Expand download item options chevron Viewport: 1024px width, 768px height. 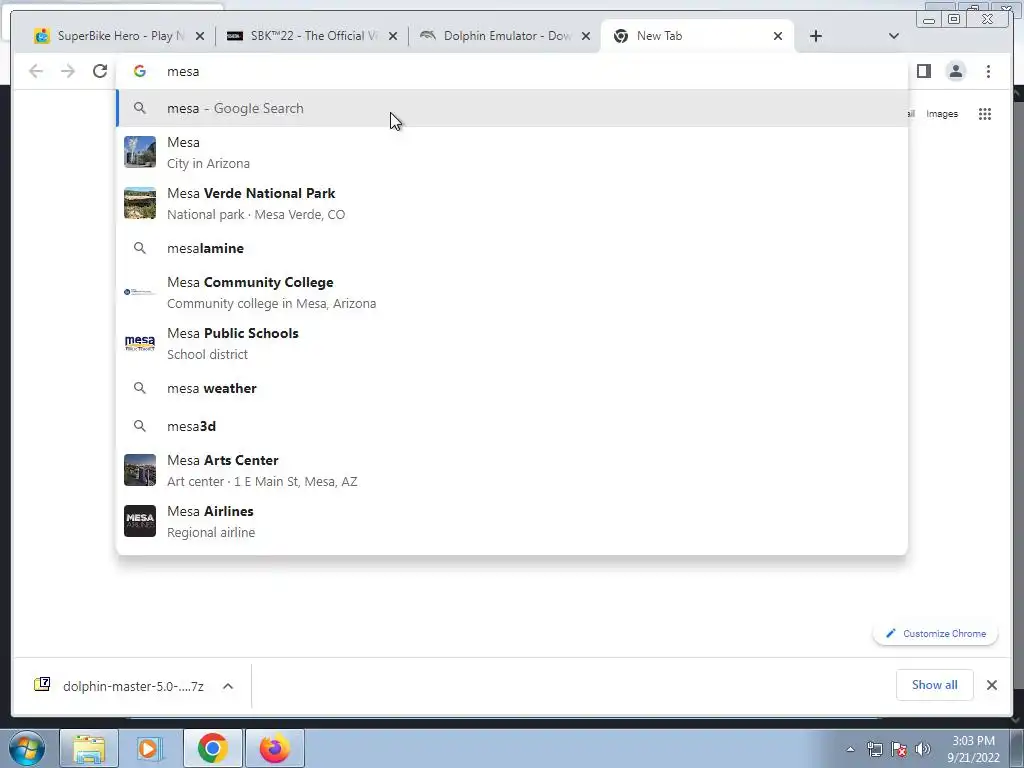coord(228,686)
